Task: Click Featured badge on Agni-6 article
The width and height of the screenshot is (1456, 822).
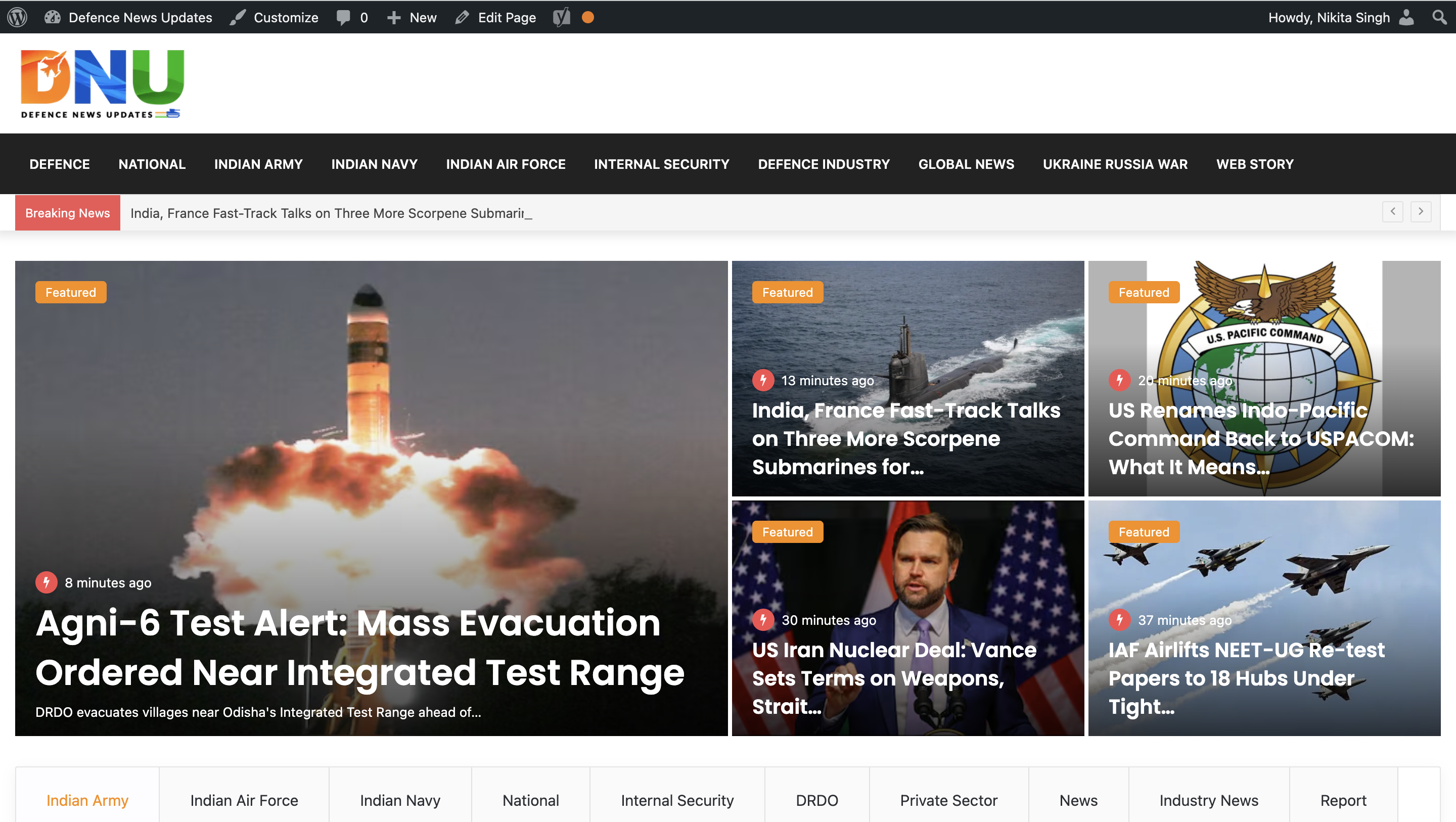Action: coord(71,292)
